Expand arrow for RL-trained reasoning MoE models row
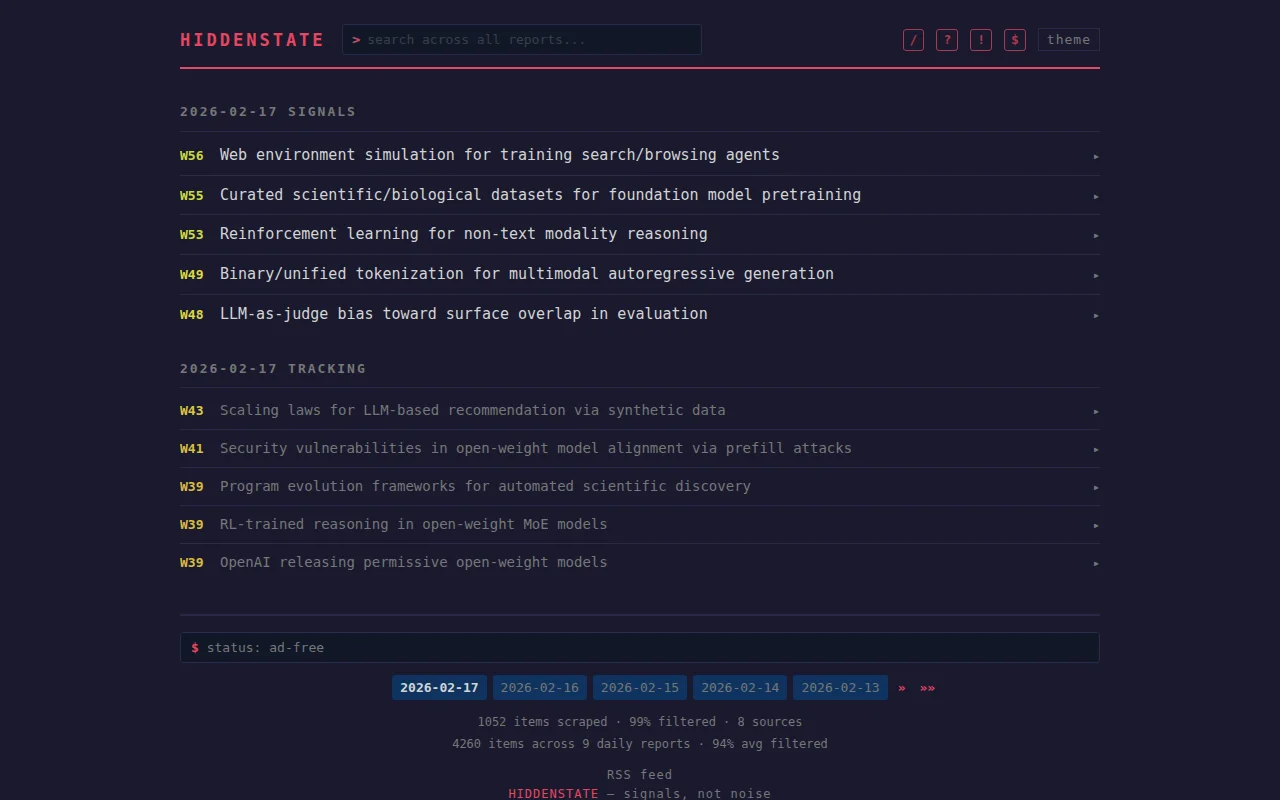This screenshot has height=800, width=1280. (1096, 525)
